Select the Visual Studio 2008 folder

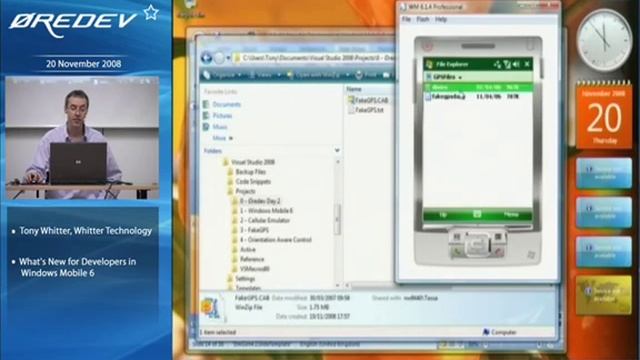[x=249, y=162]
